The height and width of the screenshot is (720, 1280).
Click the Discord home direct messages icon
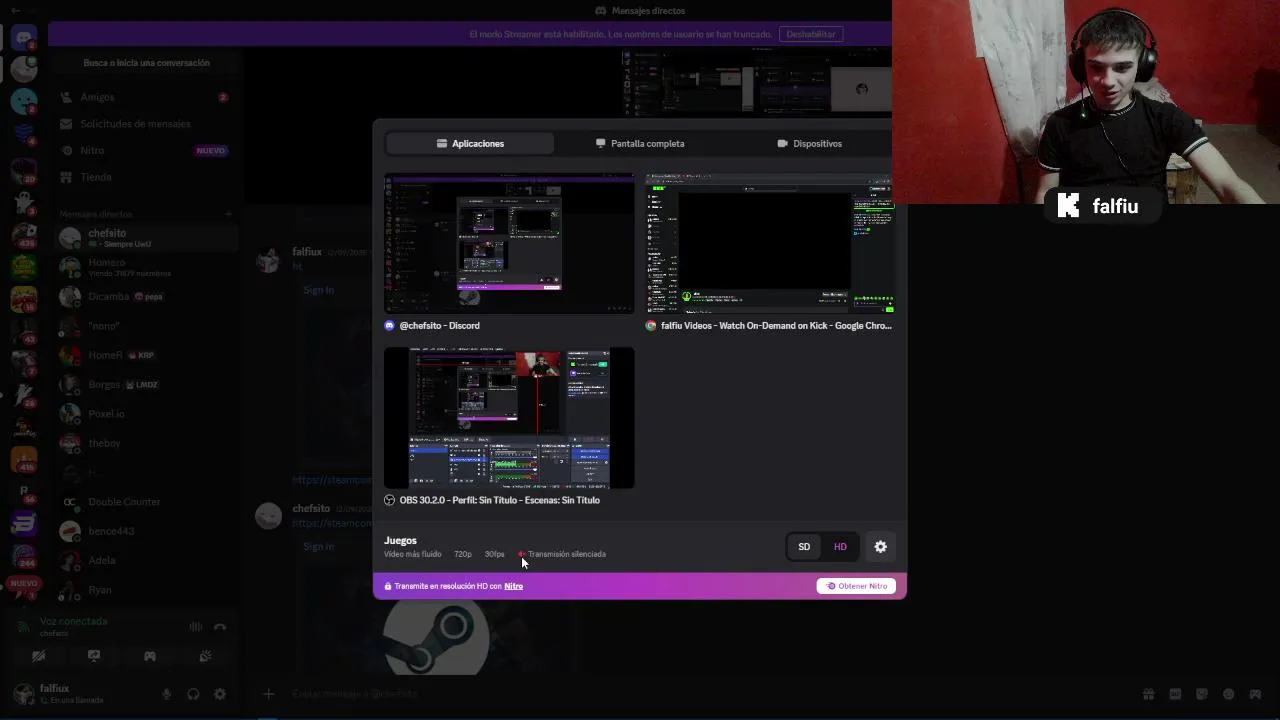pyautogui.click(x=24, y=38)
